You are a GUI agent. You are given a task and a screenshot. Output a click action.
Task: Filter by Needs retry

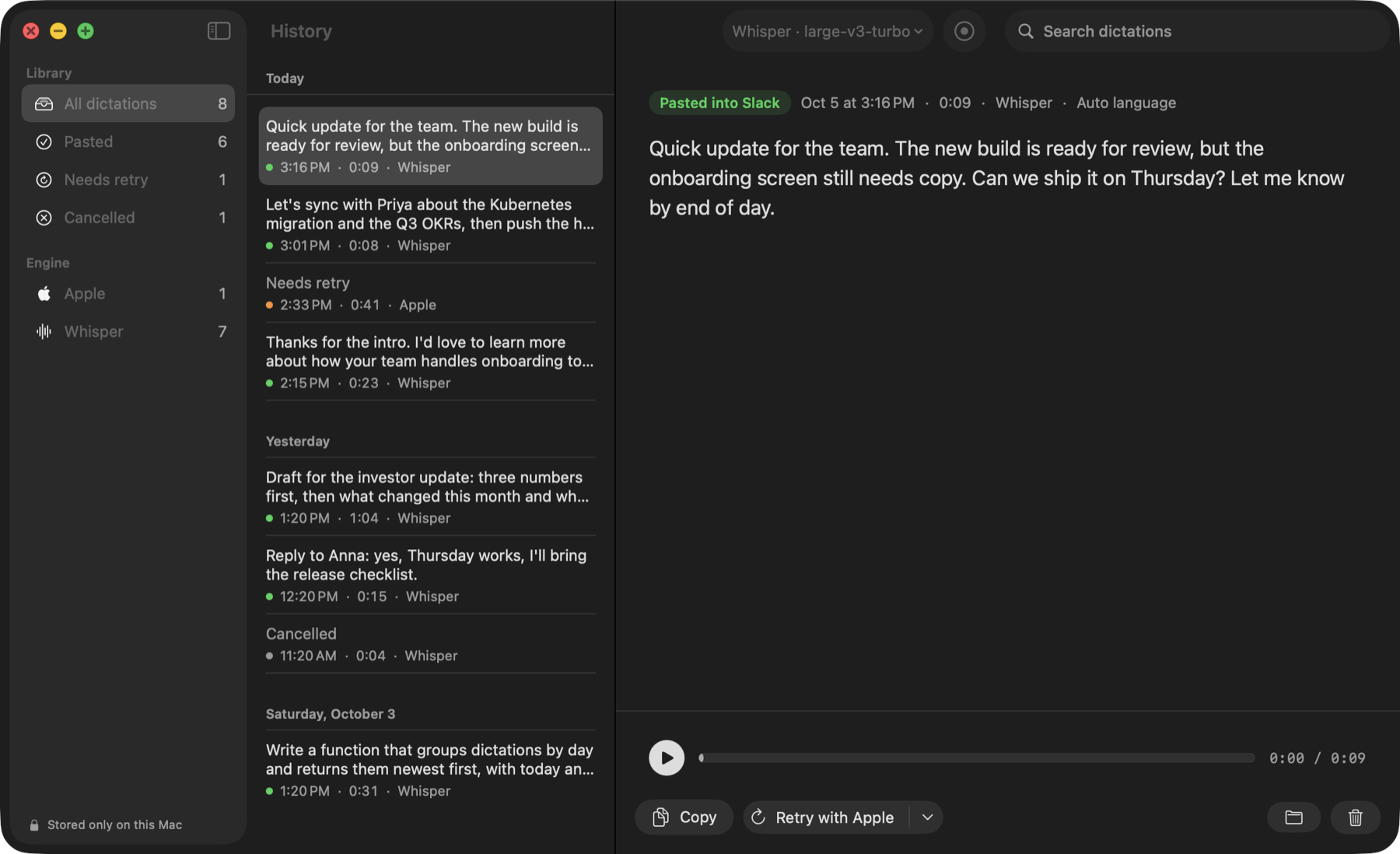[128, 180]
